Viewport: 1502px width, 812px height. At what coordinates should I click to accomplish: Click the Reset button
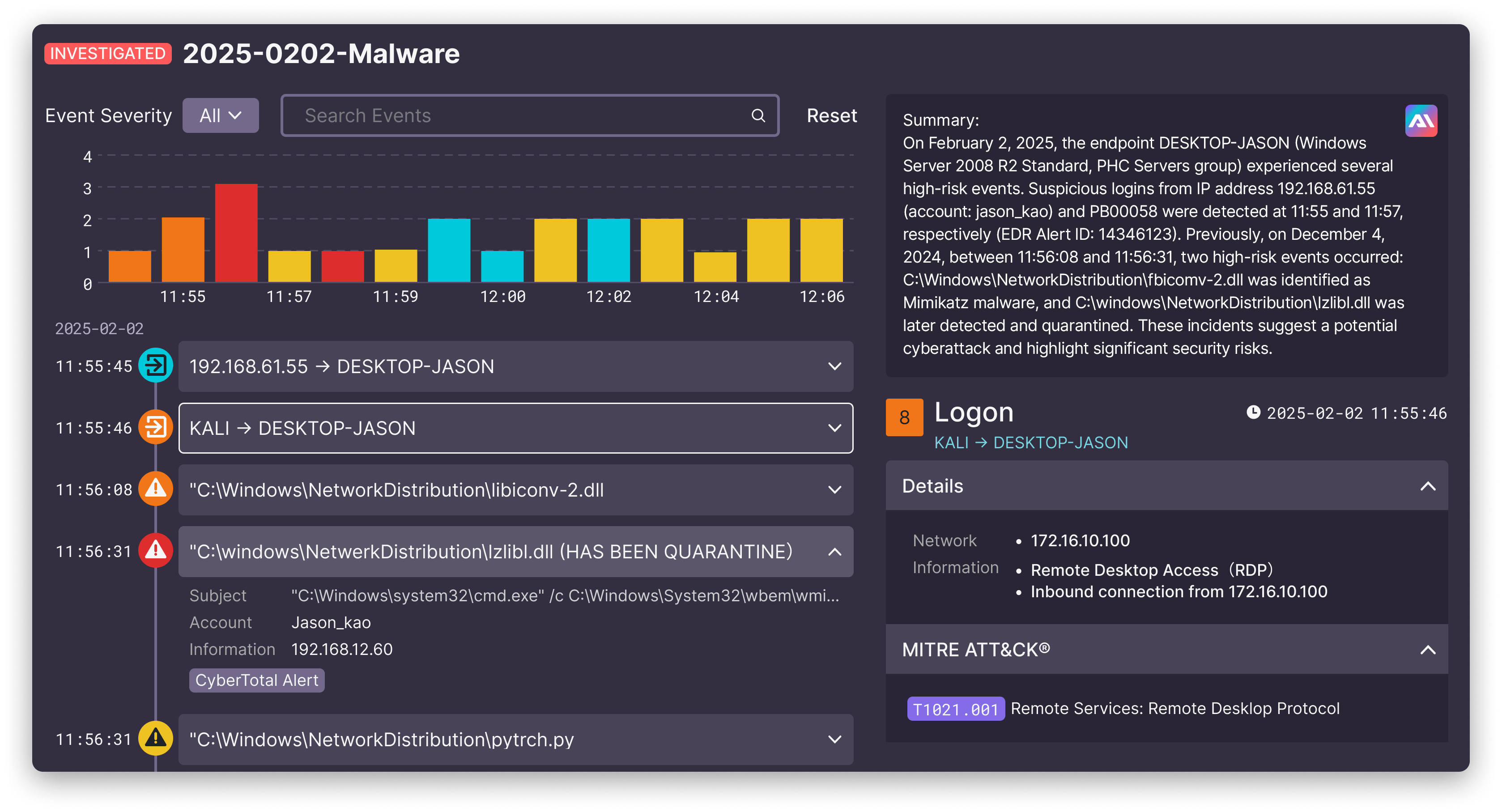(x=831, y=115)
